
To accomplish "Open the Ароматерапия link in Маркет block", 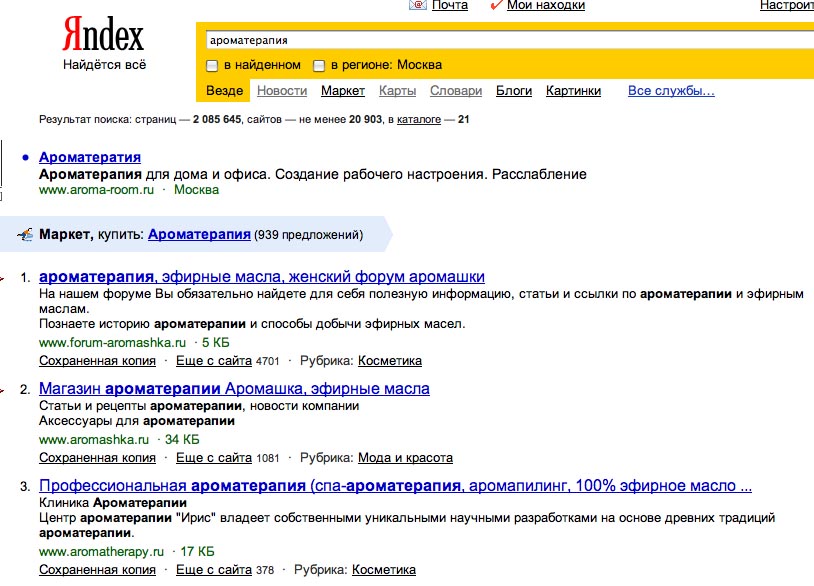I will coord(199,235).
